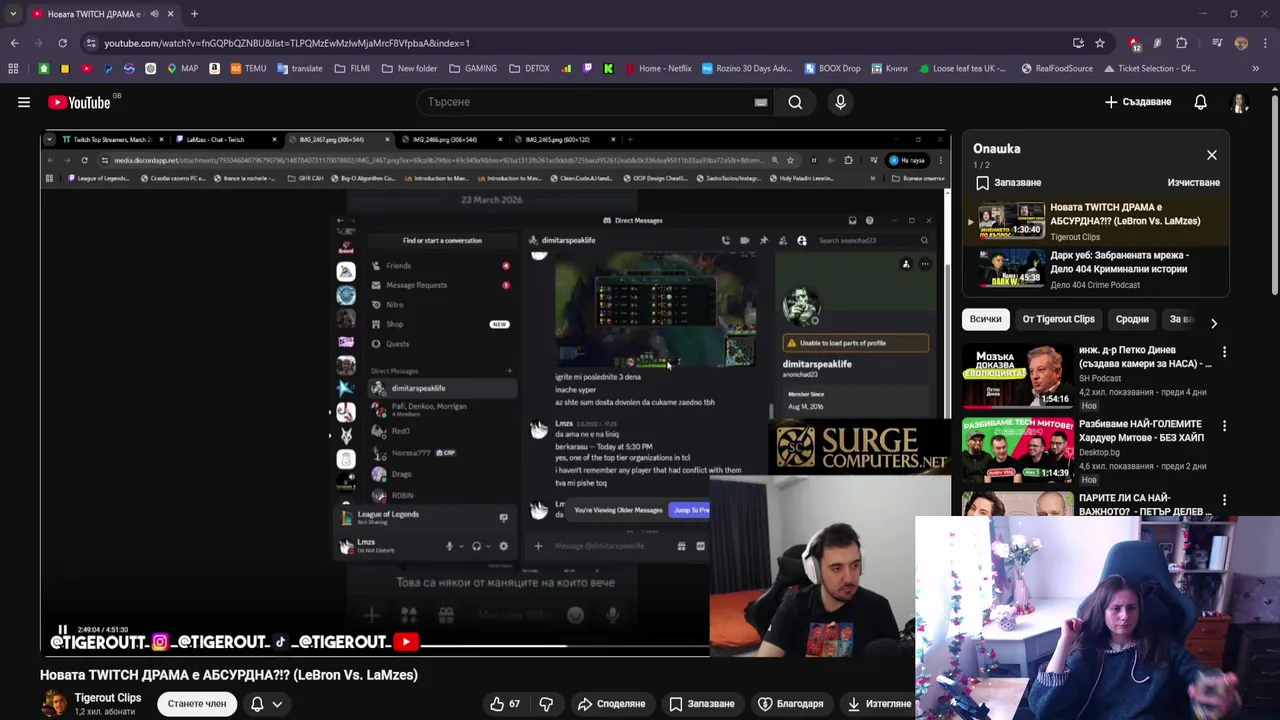This screenshot has height=720, width=1280.
Task: Open the MAP bookmark
Action: click(182, 69)
